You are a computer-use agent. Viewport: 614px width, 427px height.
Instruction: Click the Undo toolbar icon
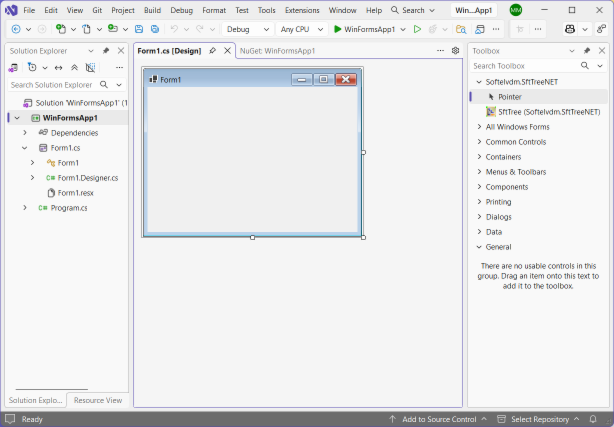tap(174, 29)
